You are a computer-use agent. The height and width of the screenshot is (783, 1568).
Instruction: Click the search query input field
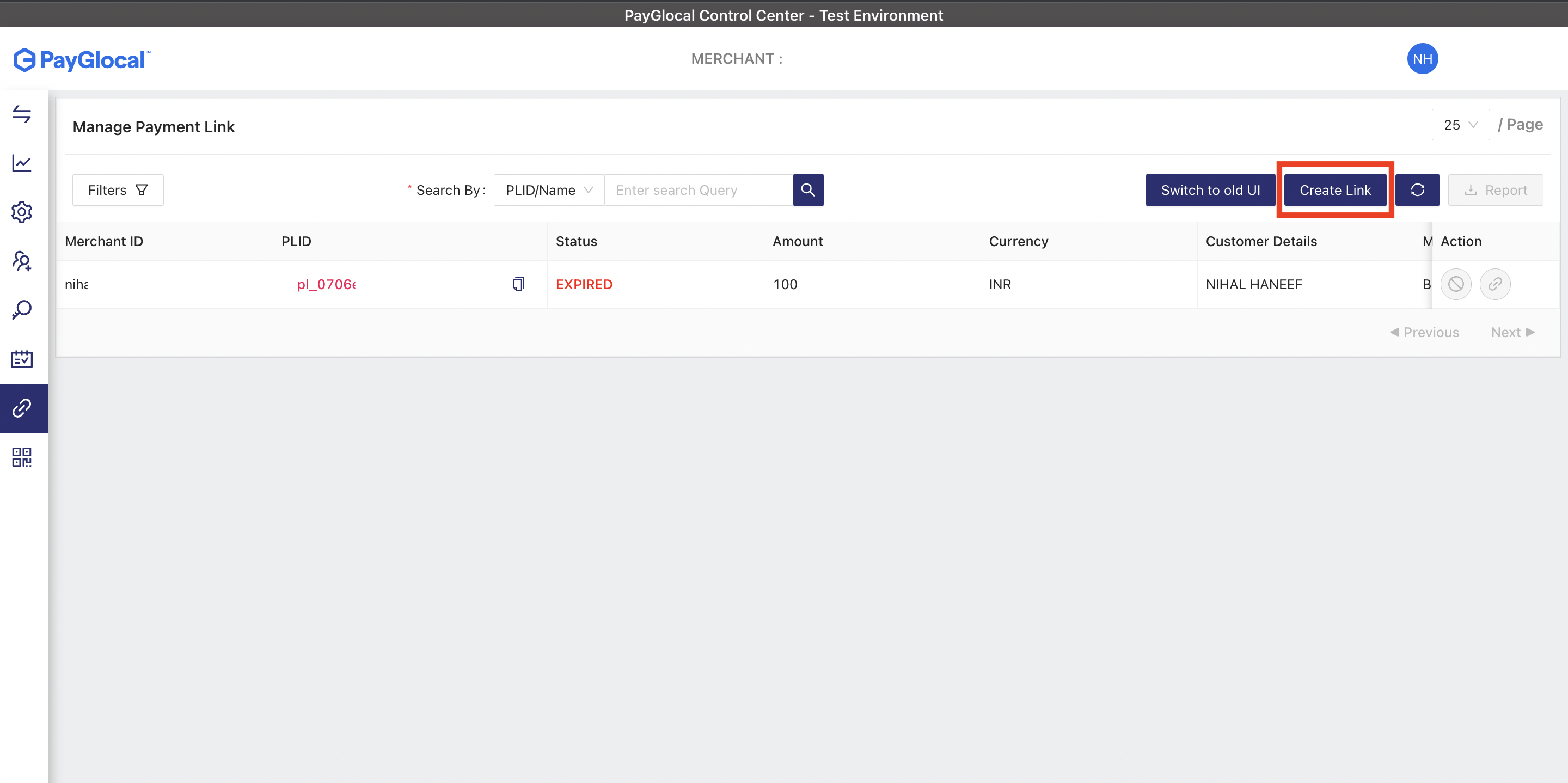pos(697,190)
